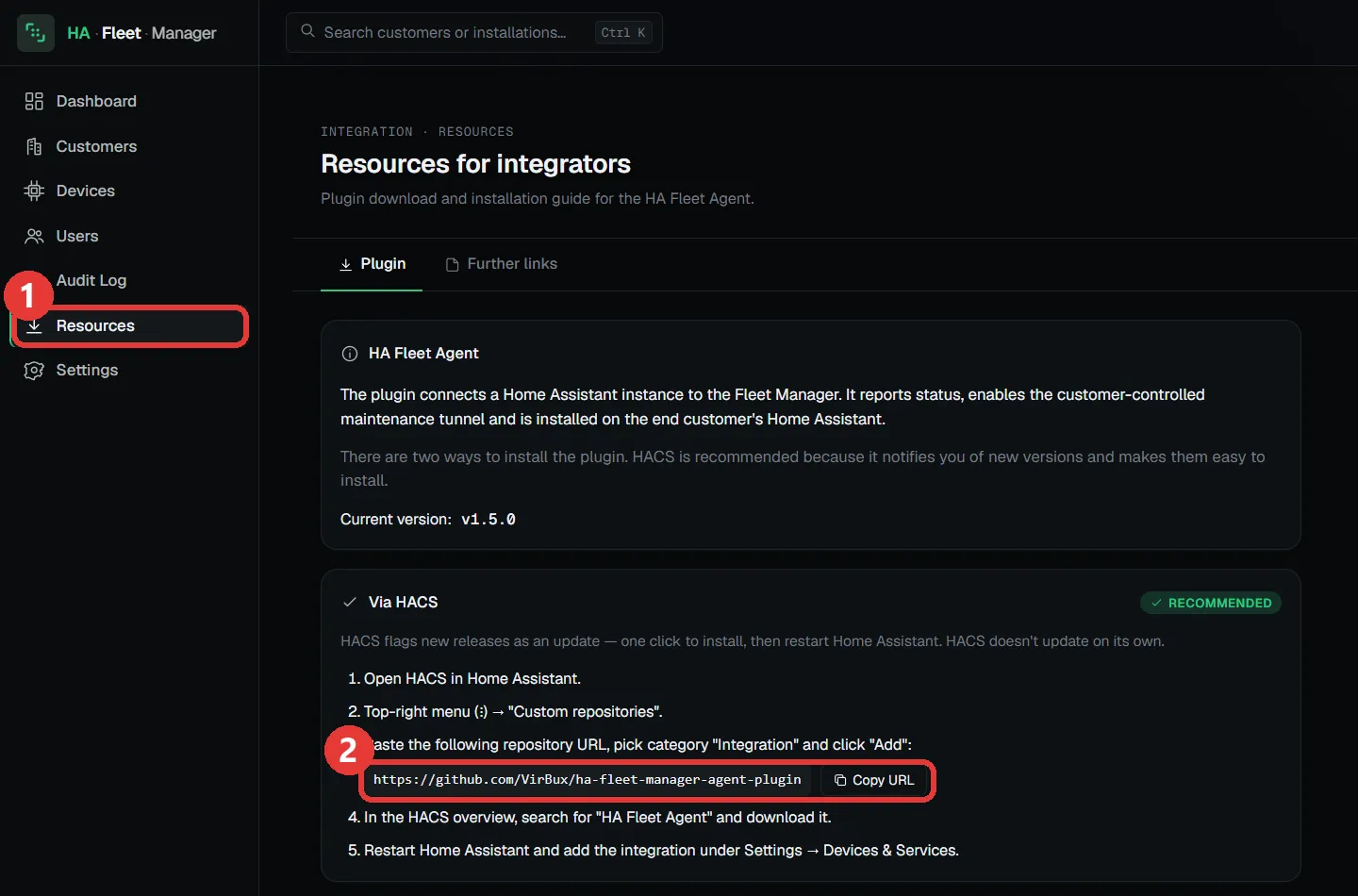This screenshot has height=896, width=1358.
Task: Click the download icon on Plugin tab
Action: (x=346, y=264)
